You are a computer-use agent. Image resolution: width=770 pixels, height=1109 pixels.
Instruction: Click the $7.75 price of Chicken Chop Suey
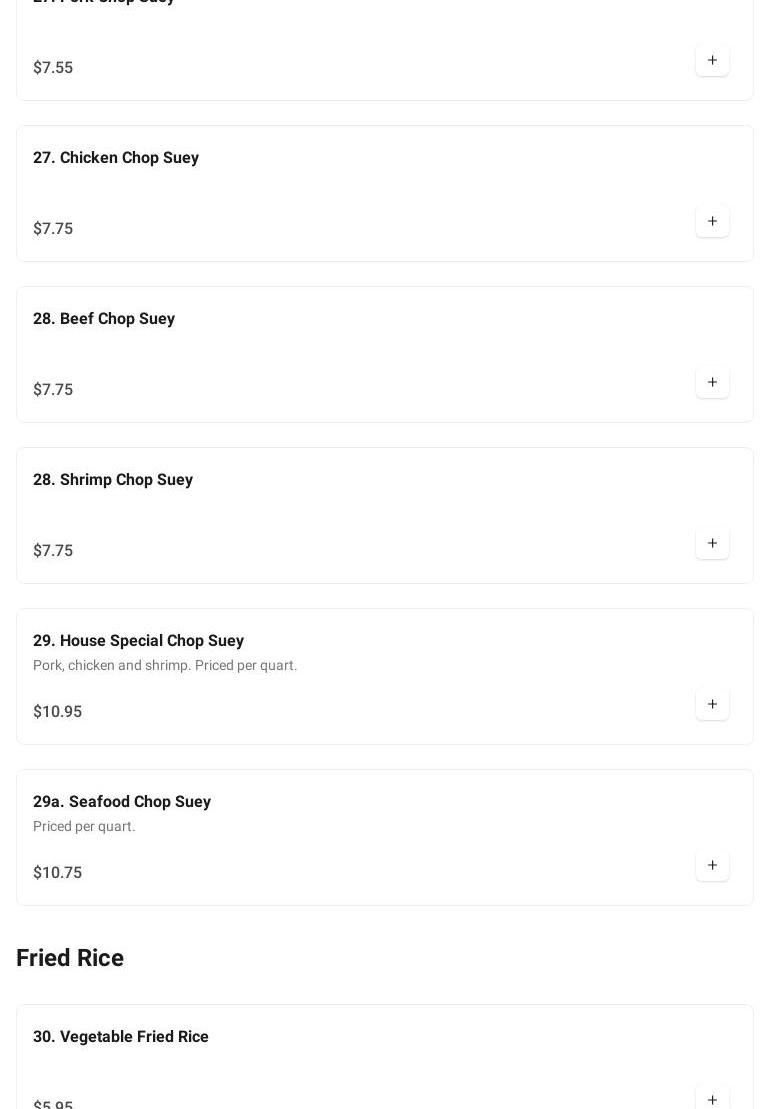53,229
